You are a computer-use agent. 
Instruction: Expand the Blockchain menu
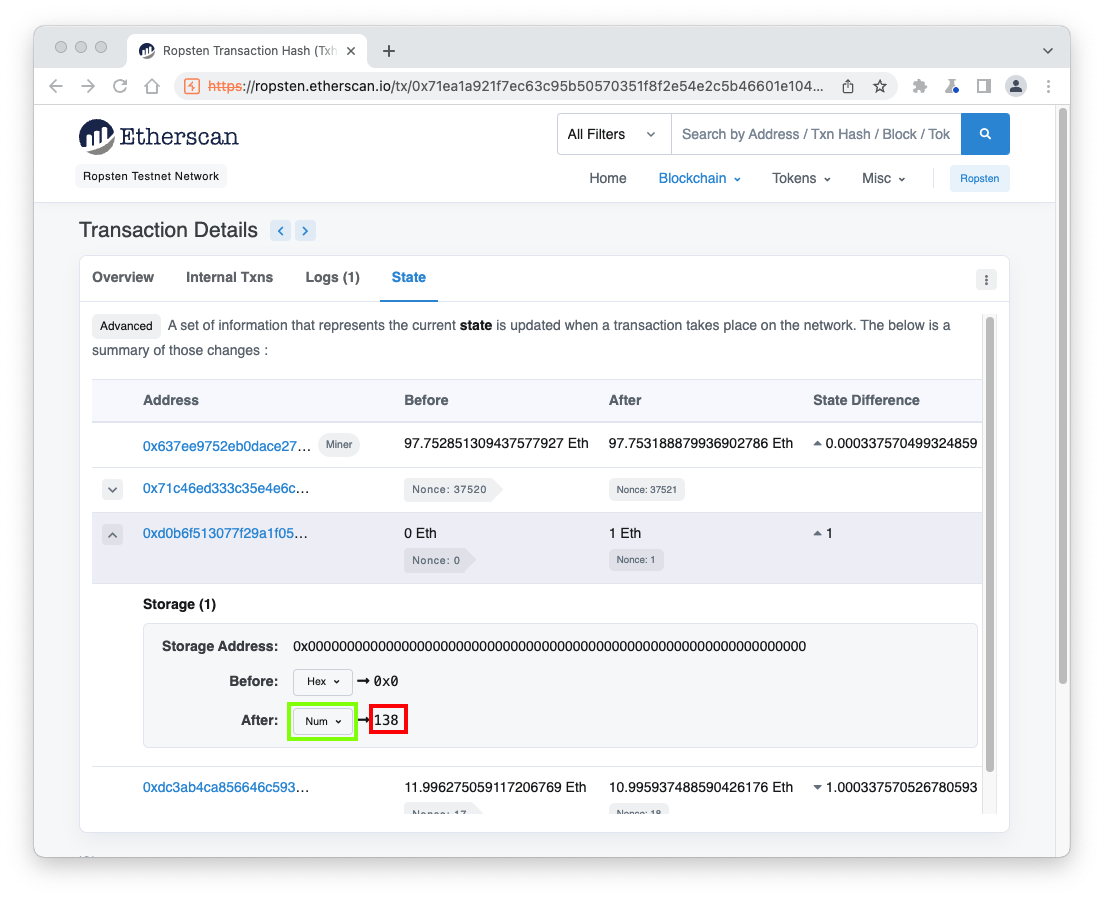pyautogui.click(x=699, y=178)
